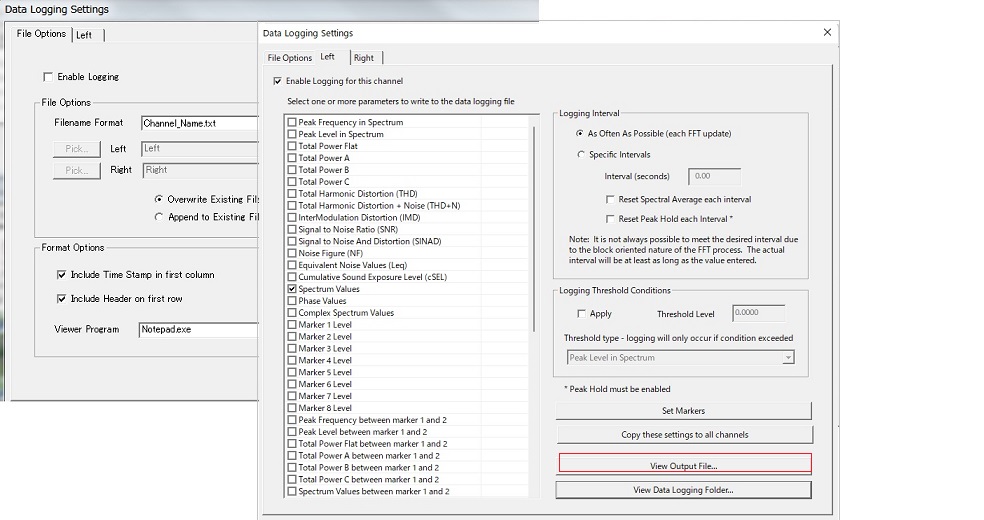
Task: Check Total Power B between marker 1 and 2
Action: [x=292, y=468]
